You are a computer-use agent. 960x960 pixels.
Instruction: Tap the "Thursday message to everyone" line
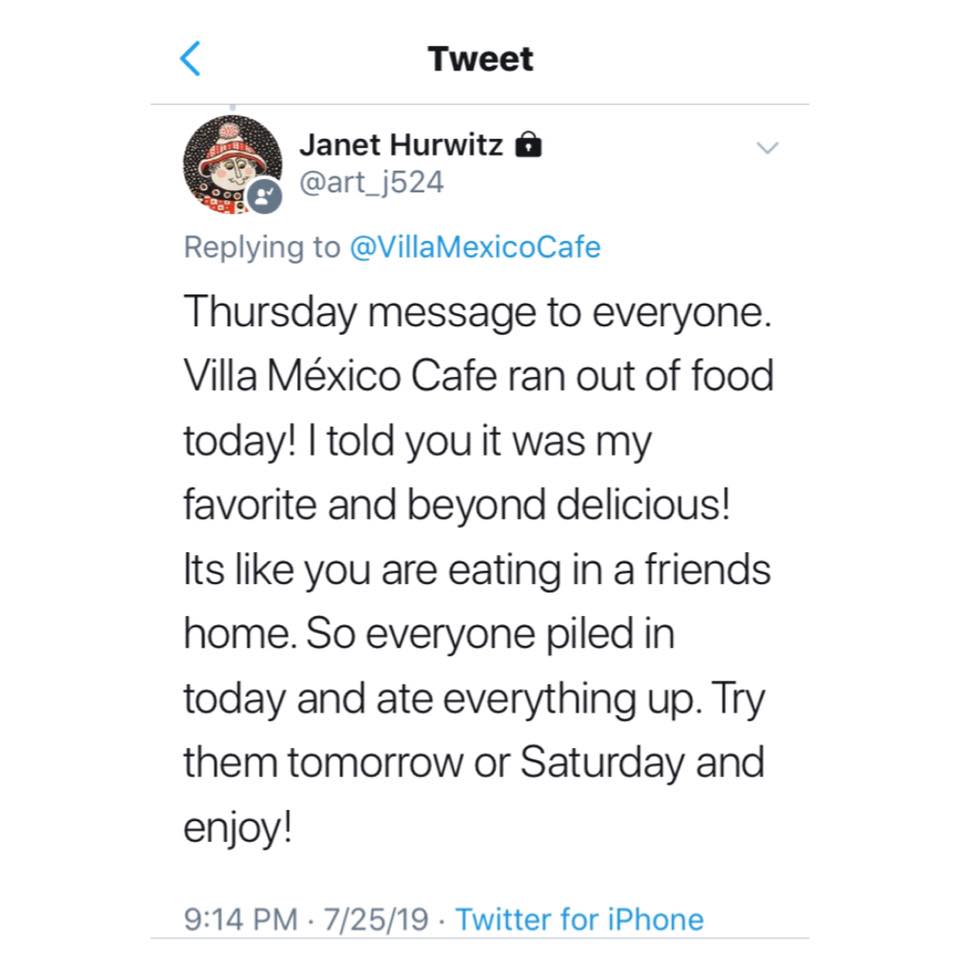pos(478,314)
